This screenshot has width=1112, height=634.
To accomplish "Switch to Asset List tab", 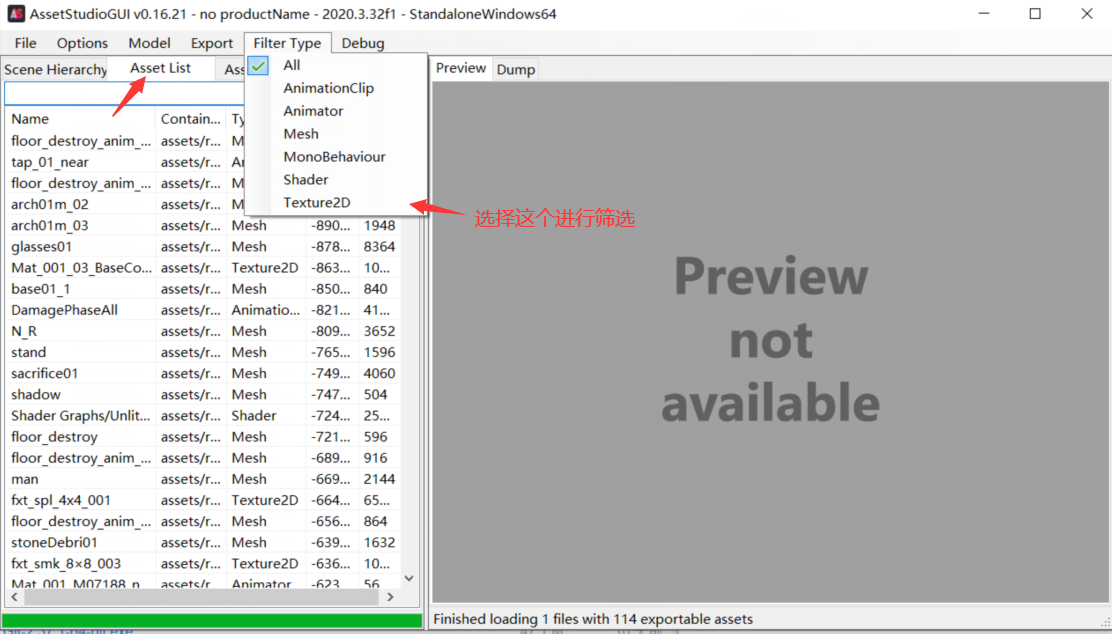I will point(160,68).
